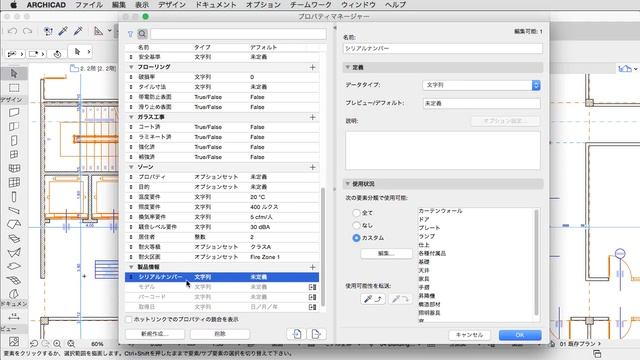Open the measure tool dropdown arrow in toolbar
640x360 pixels.
109,31
